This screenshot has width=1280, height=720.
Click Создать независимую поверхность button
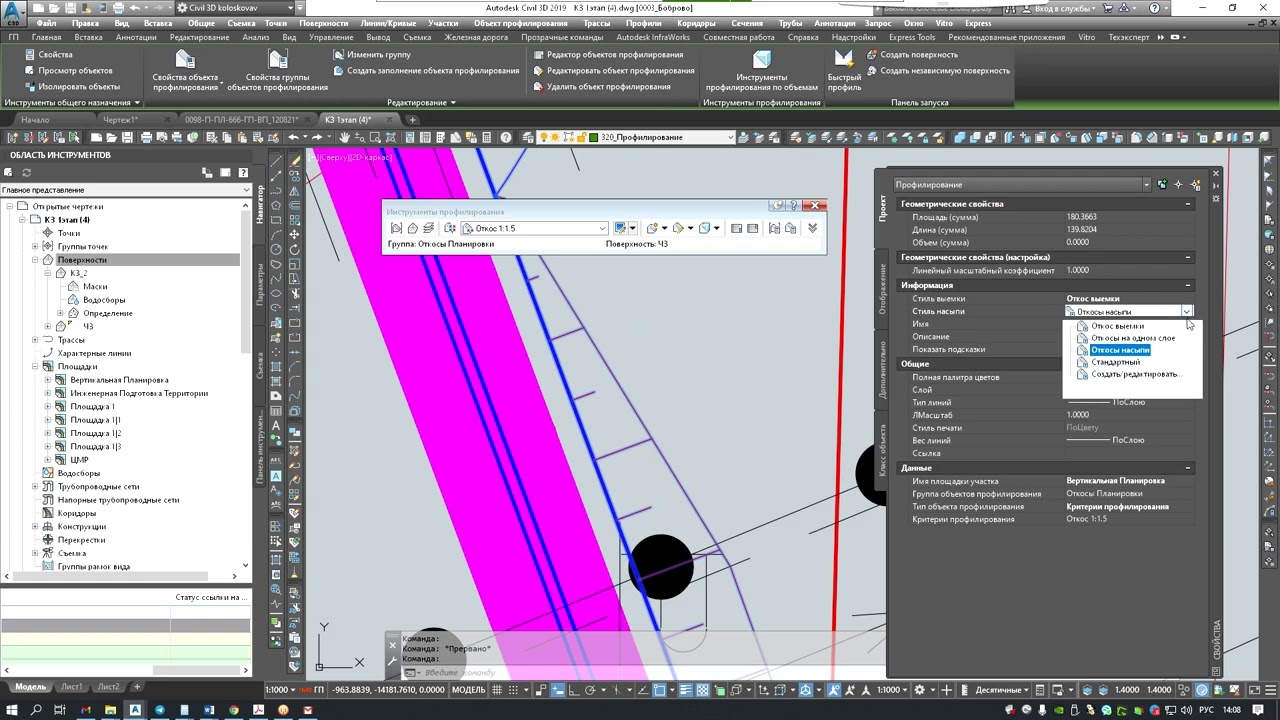tap(938, 71)
